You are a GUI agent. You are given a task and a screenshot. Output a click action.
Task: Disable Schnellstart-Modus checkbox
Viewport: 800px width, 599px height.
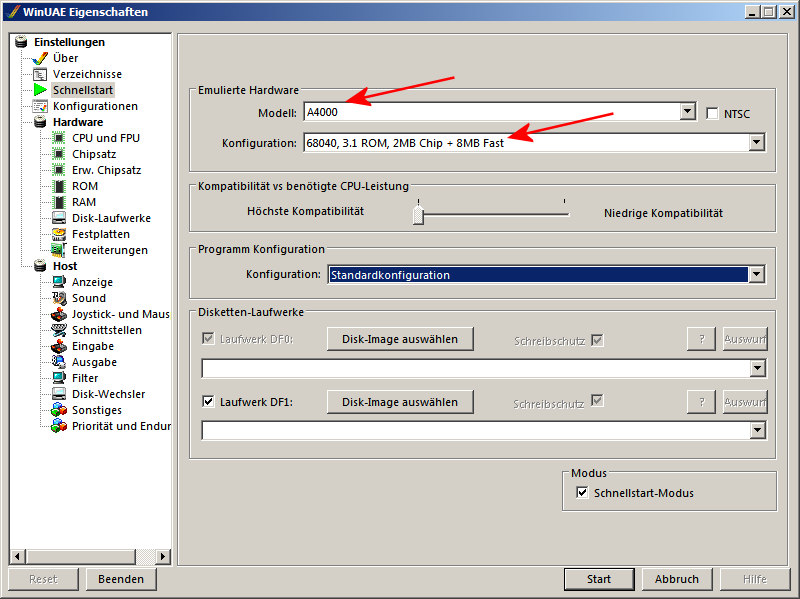(582, 492)
